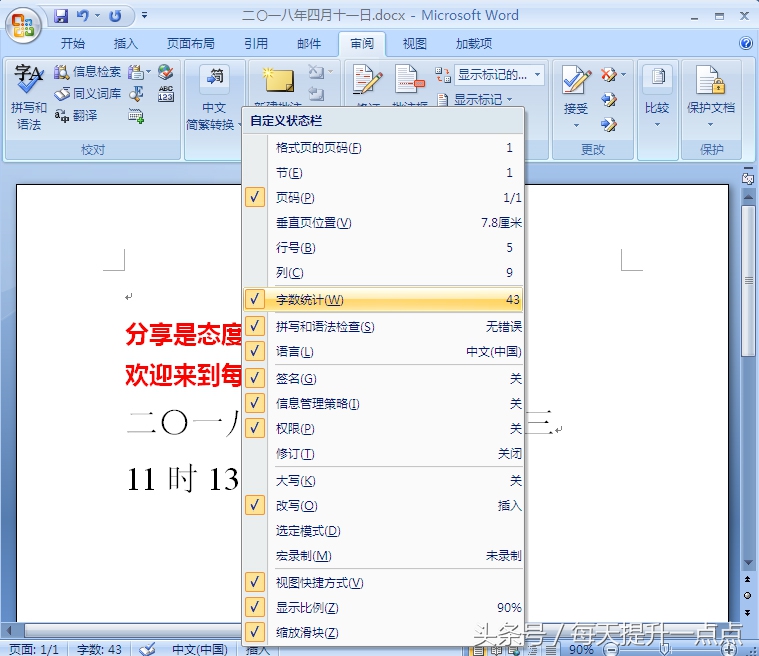Uncheck 拼写和语法检查(S) option
Image resolution: width=759 pixels, height=656 pixels.
coord(255,326)
